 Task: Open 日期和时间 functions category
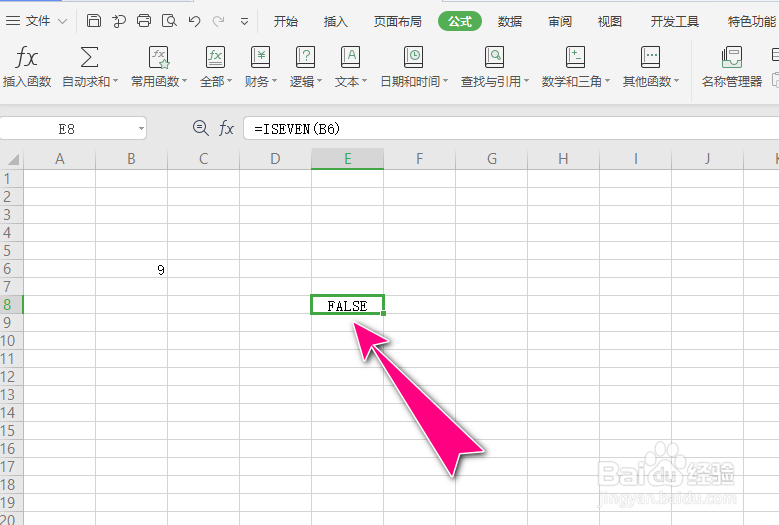tap(414, 67)
